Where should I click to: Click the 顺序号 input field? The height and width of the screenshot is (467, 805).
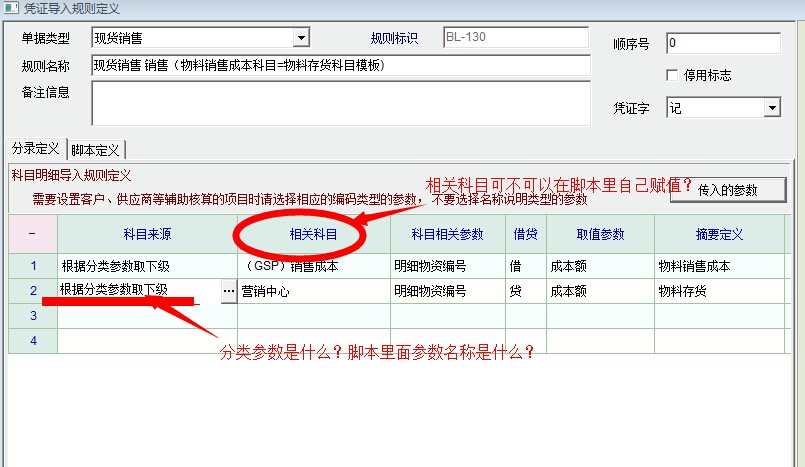click(x=722, y=43)
